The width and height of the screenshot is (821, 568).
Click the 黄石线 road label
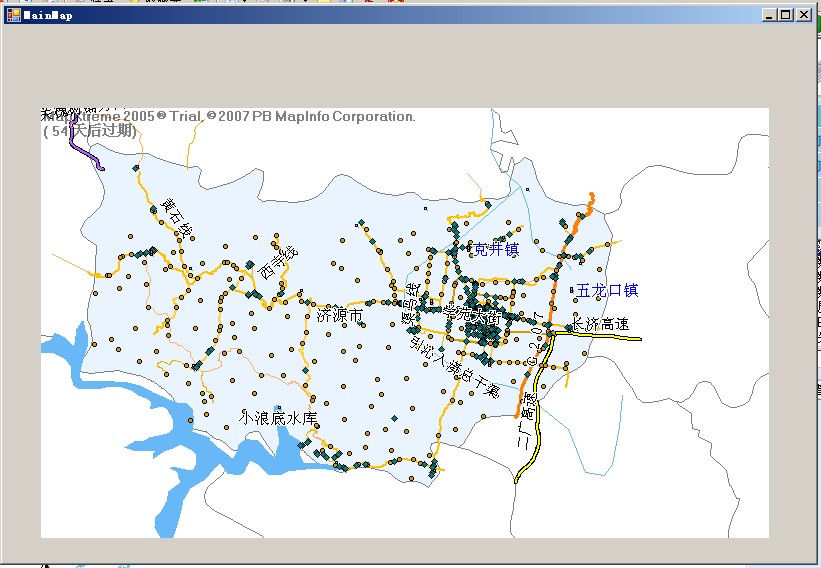click(177, 218)
